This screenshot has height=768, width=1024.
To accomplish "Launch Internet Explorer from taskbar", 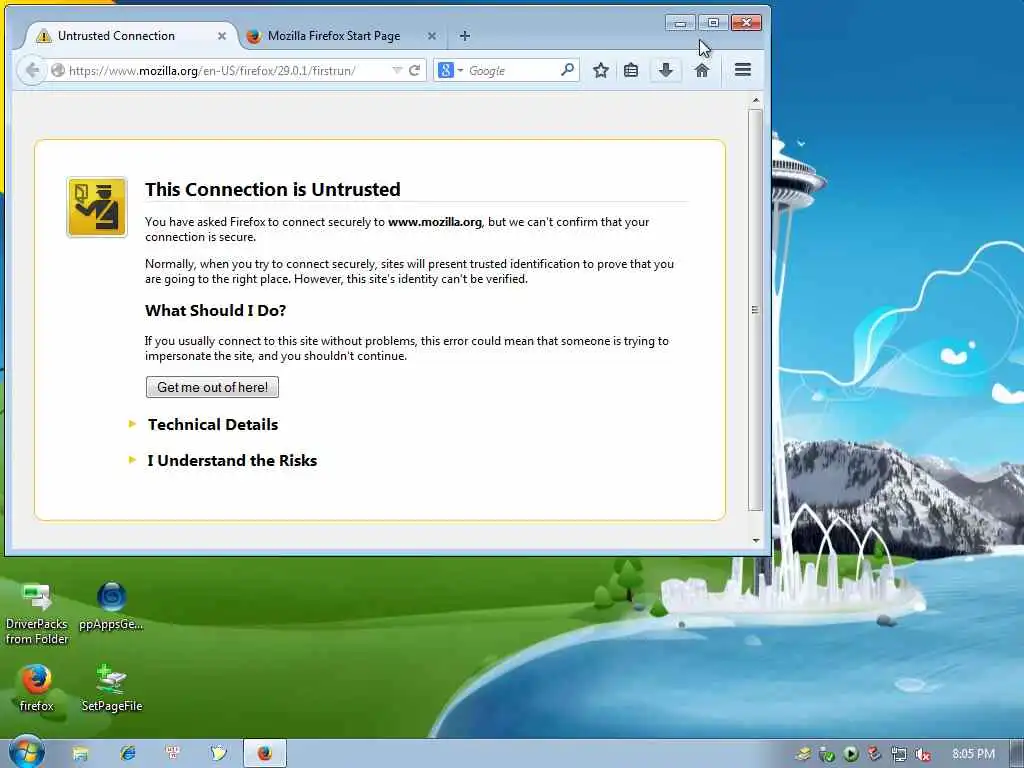I will click(127, 754).
